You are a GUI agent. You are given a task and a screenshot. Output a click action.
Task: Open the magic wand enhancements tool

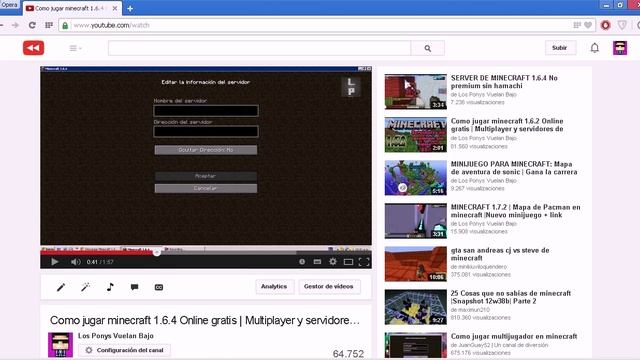click(85, 287)
